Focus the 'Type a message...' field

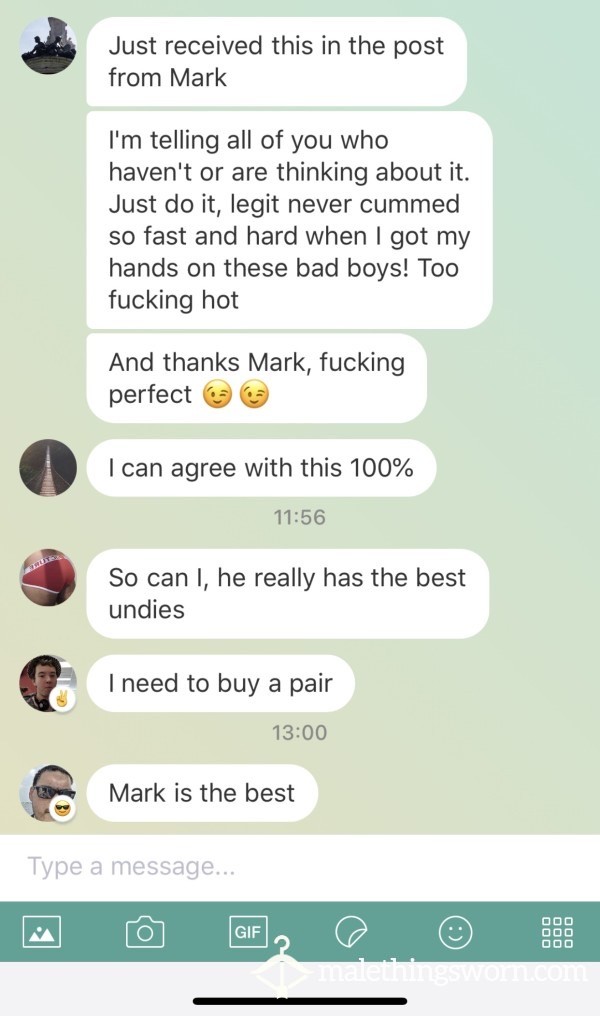(300, 866)
